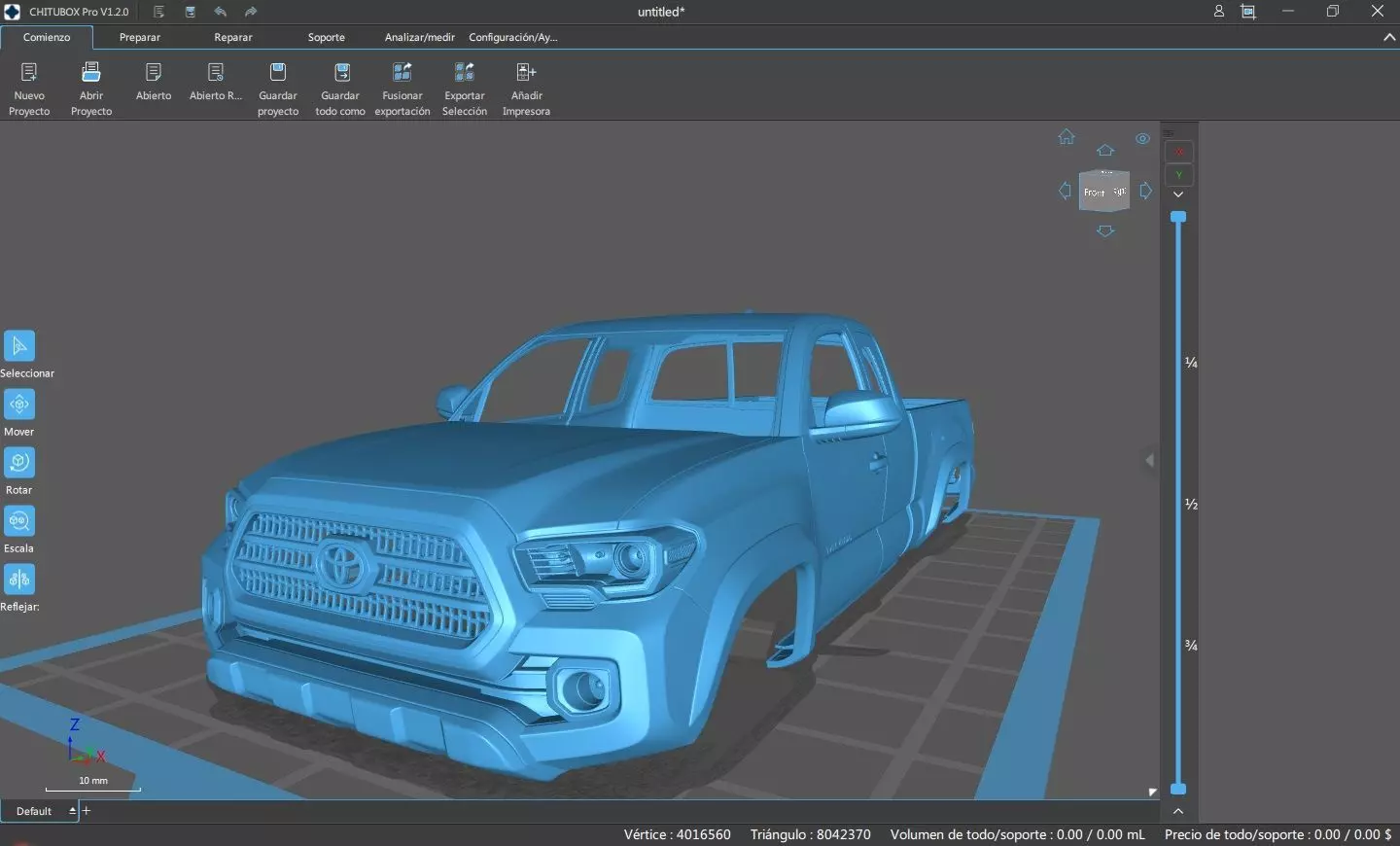This screenshot has height=846, width=1400.
Task: Toggle the green Y axis clipping button
Action: (1179, 175)
